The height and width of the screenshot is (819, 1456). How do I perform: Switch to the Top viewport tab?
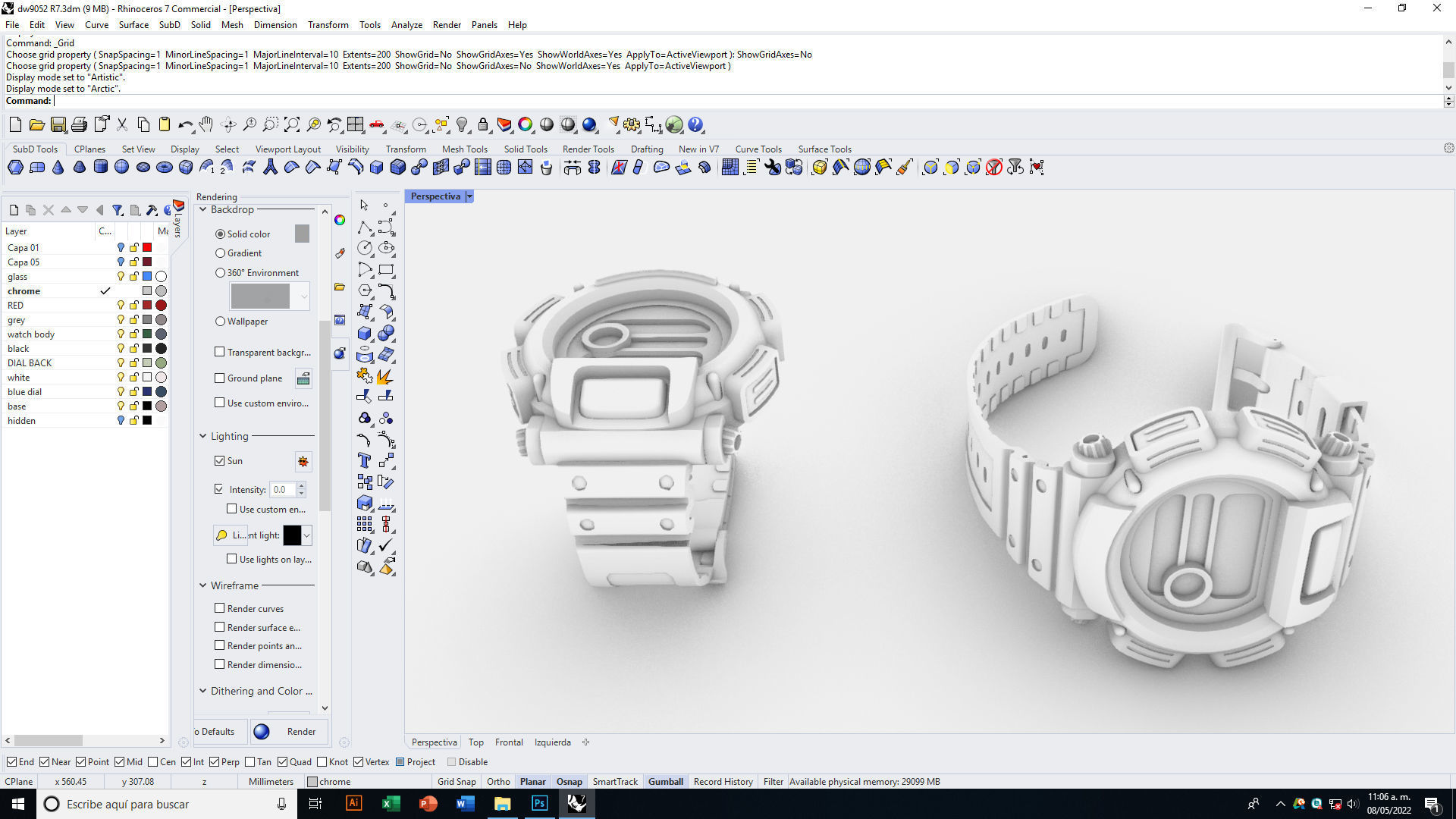click(475, 742)
